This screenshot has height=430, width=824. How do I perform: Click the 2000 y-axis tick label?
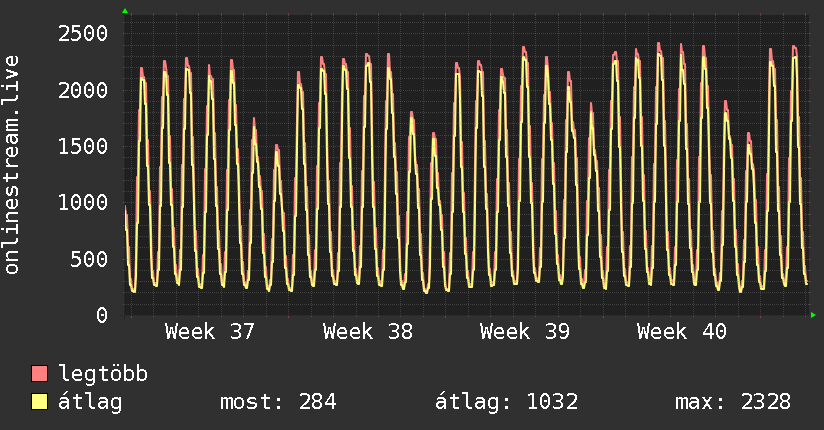point(83,90)
